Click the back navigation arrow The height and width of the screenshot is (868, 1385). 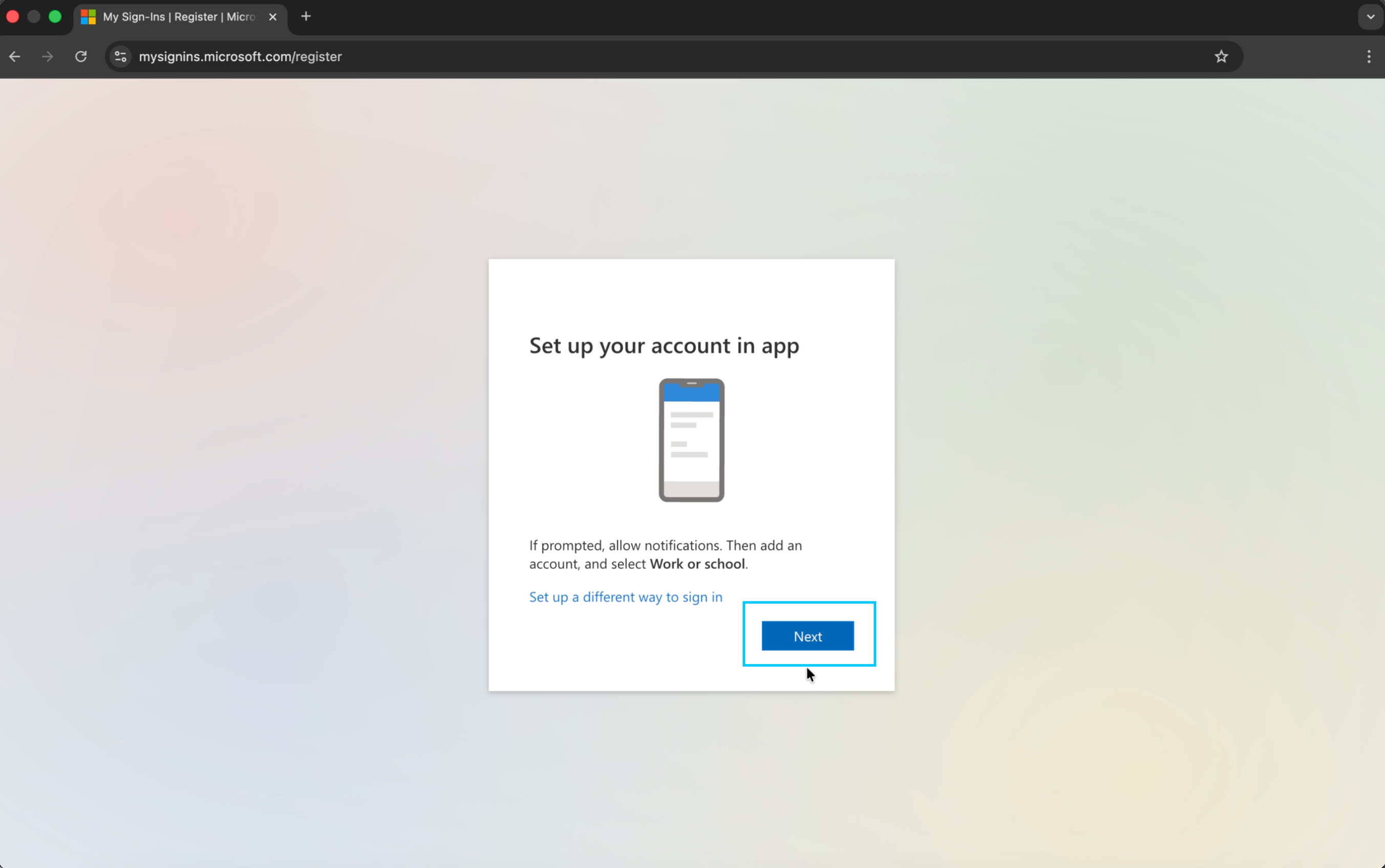pyautogui.click(x=14, y=56)
